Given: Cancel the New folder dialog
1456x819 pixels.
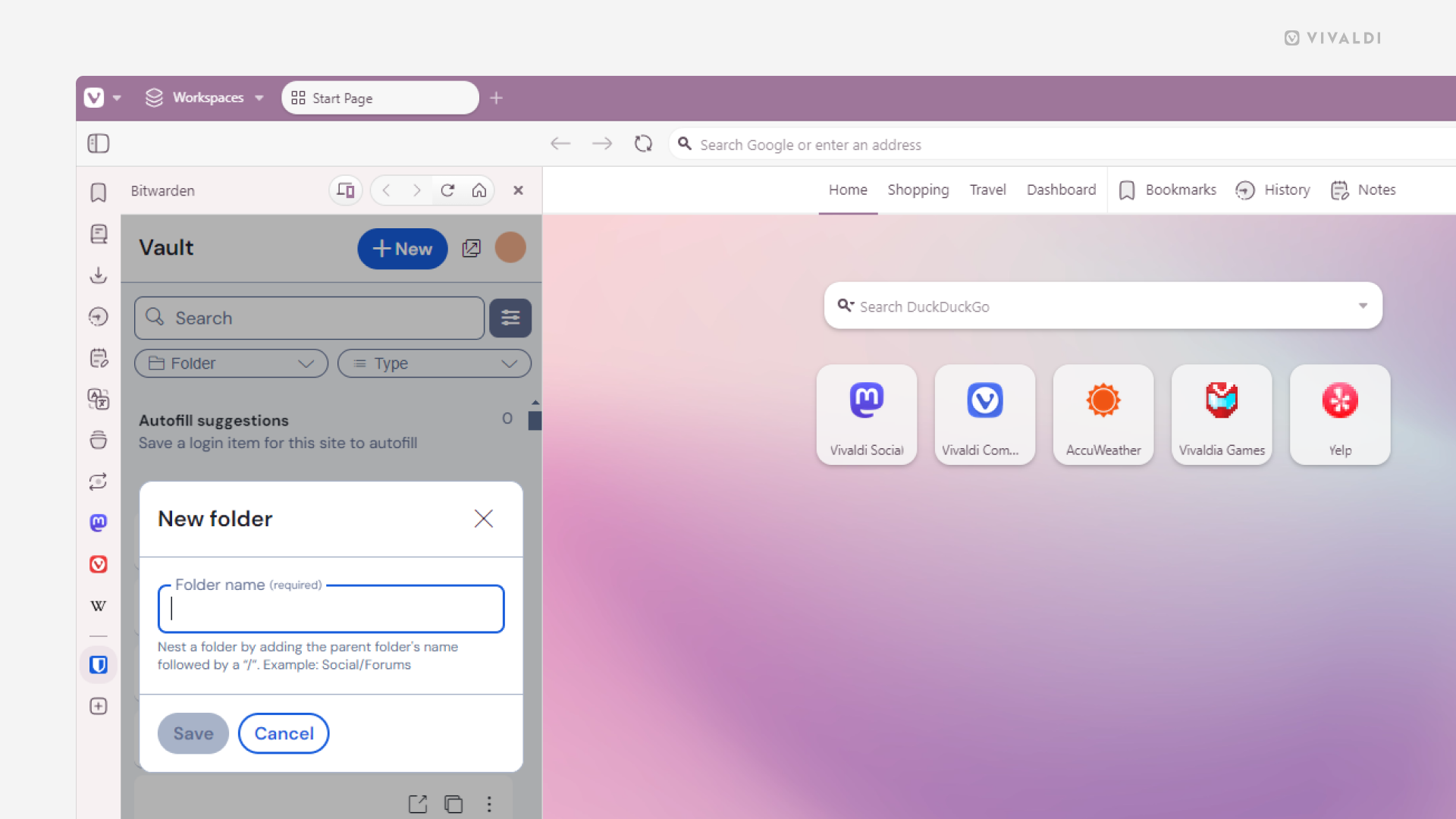Looking at the screenshot, I should pos(284,733).
